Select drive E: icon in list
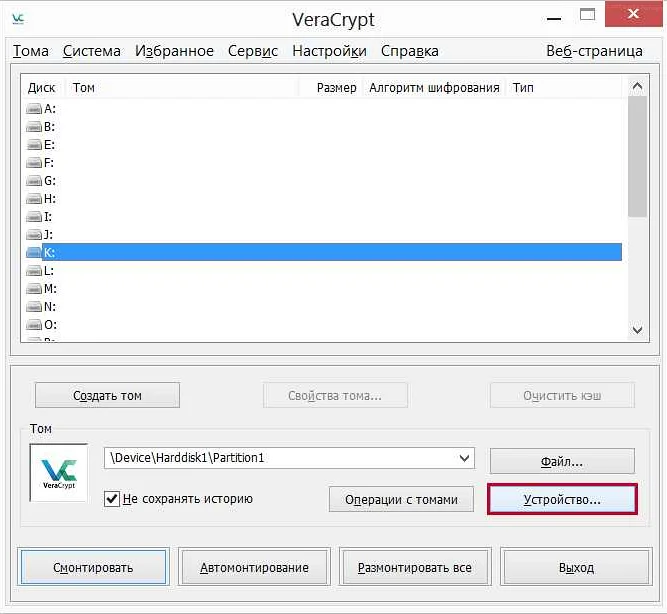Viewport: 667px width, 614px height. 34,145
